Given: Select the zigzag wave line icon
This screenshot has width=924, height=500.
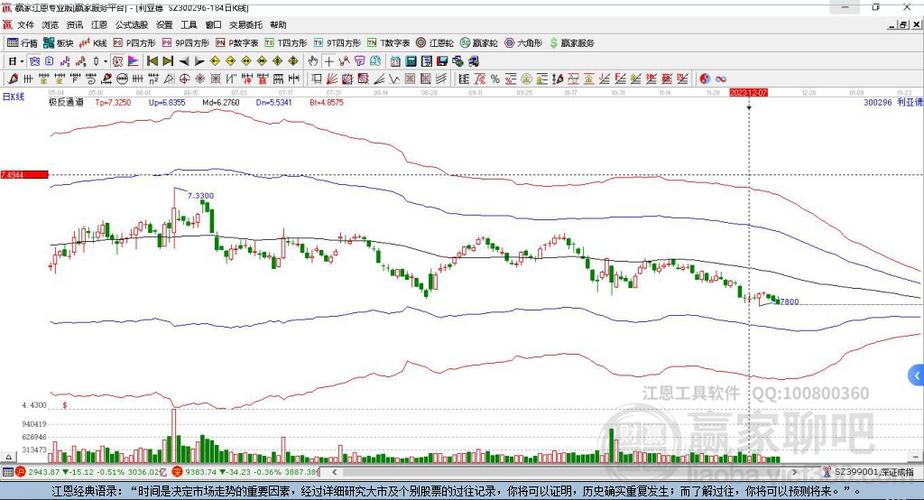Looking at the screenshot, I should (394, 78).
